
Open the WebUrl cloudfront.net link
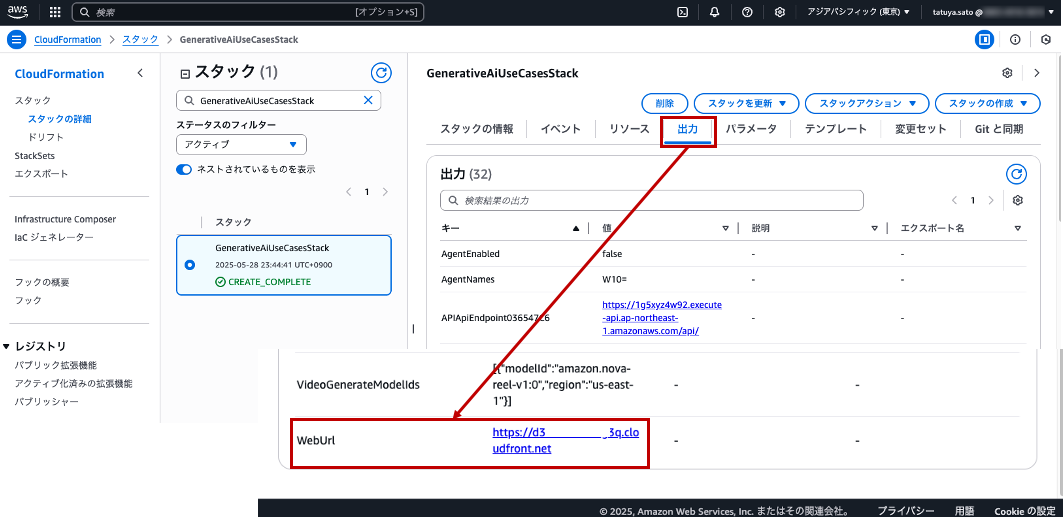[x=565, y=440]
